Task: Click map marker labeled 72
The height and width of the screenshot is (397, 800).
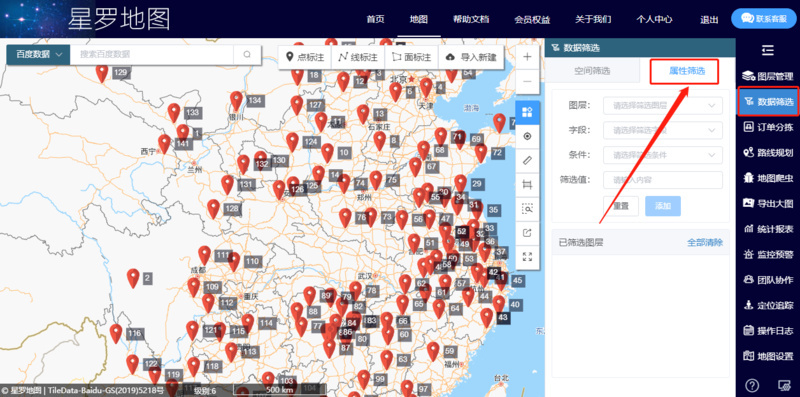Action: pos(481,154)
